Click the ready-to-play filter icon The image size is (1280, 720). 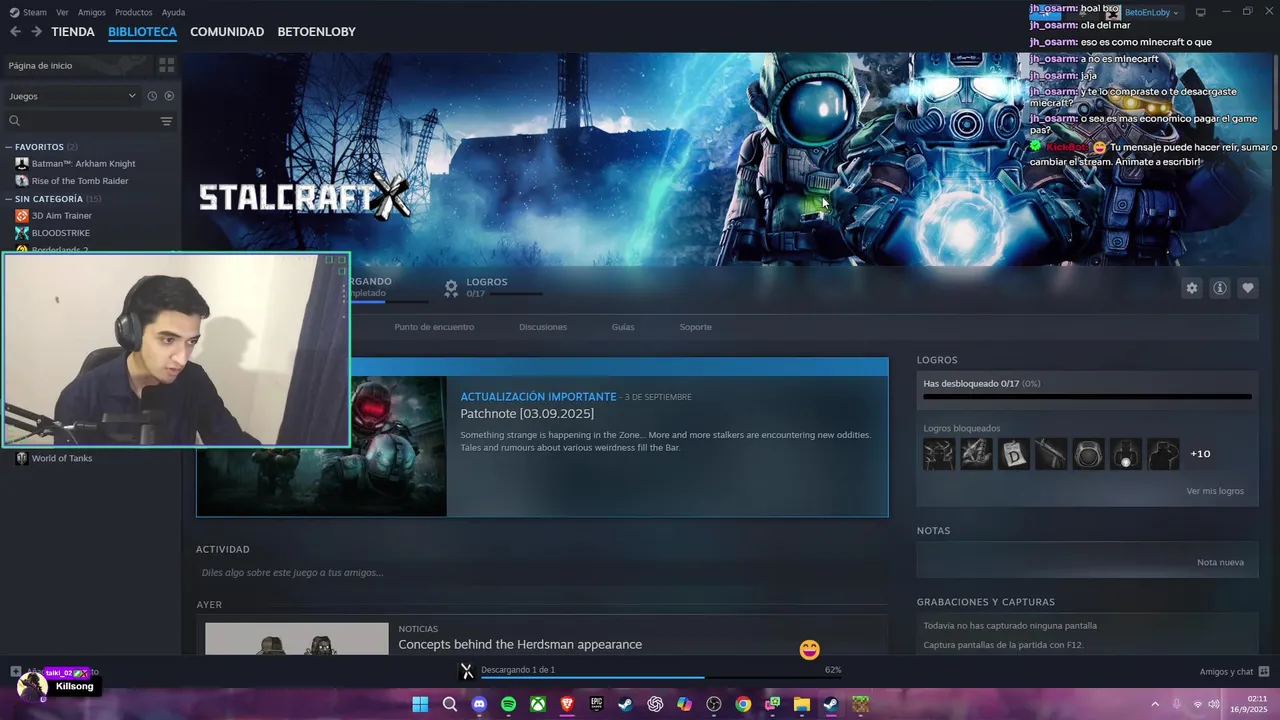[x=169, y=96]
